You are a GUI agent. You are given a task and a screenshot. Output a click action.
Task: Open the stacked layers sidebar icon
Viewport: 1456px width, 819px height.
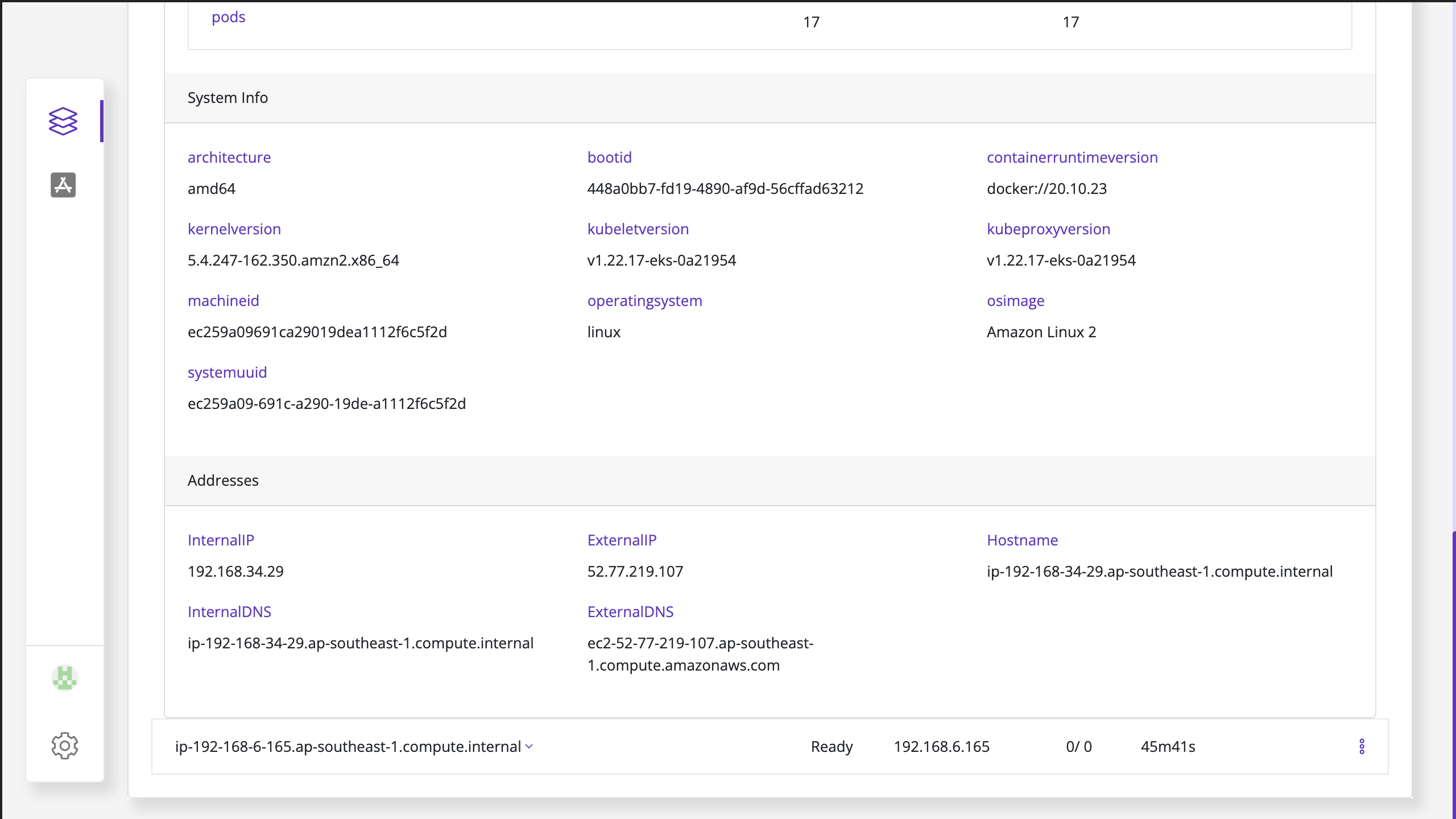pos(63,121)
